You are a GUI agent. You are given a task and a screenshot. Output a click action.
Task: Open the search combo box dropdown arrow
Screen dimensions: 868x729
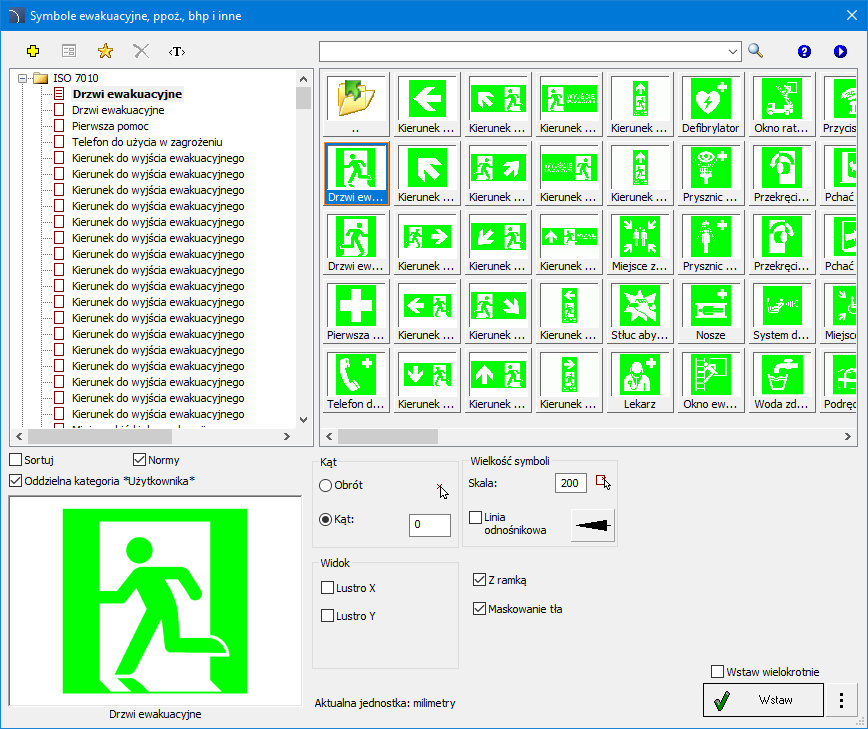pos(733,51)
